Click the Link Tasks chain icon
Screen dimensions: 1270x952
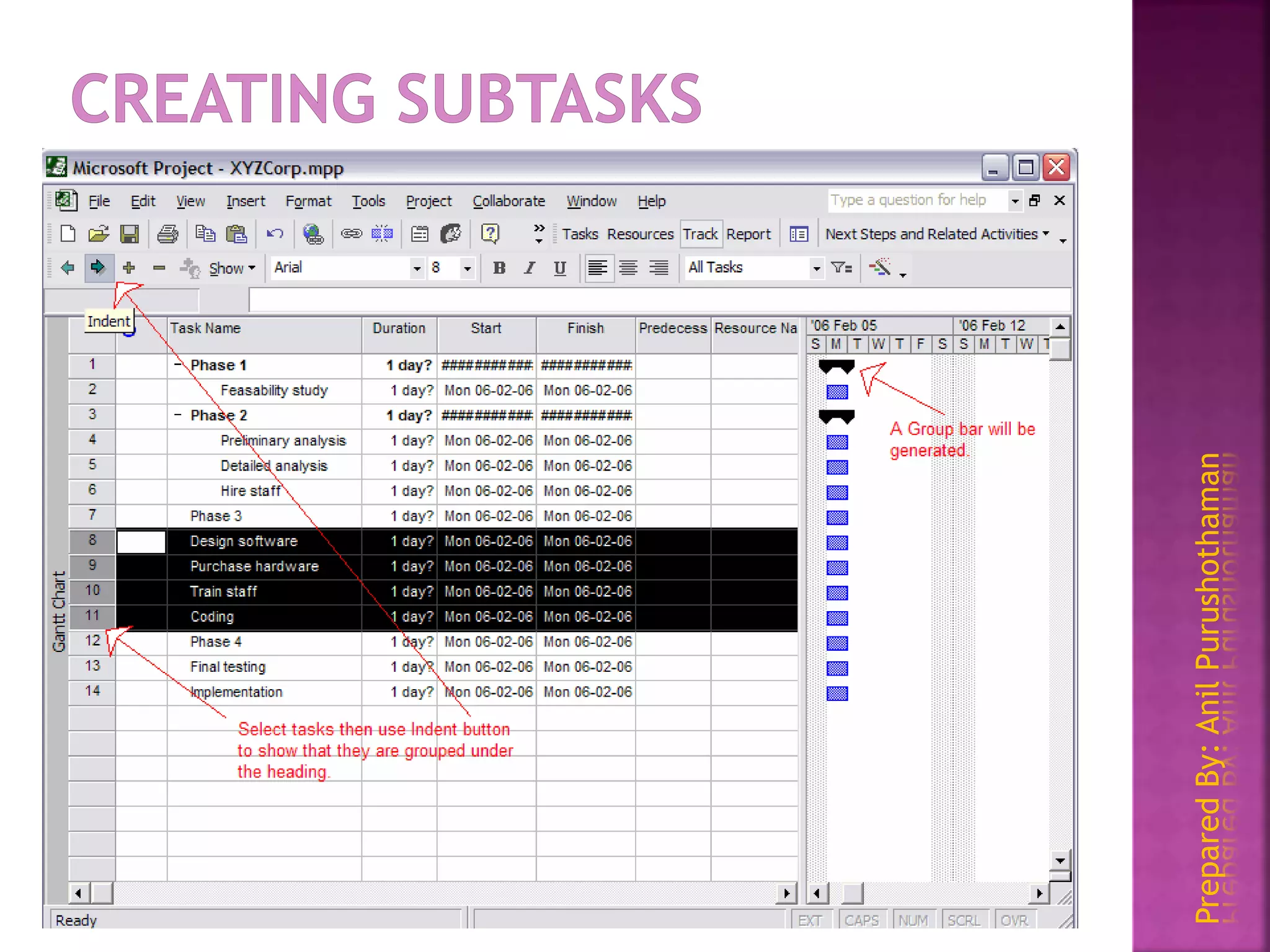coord(351,234)
